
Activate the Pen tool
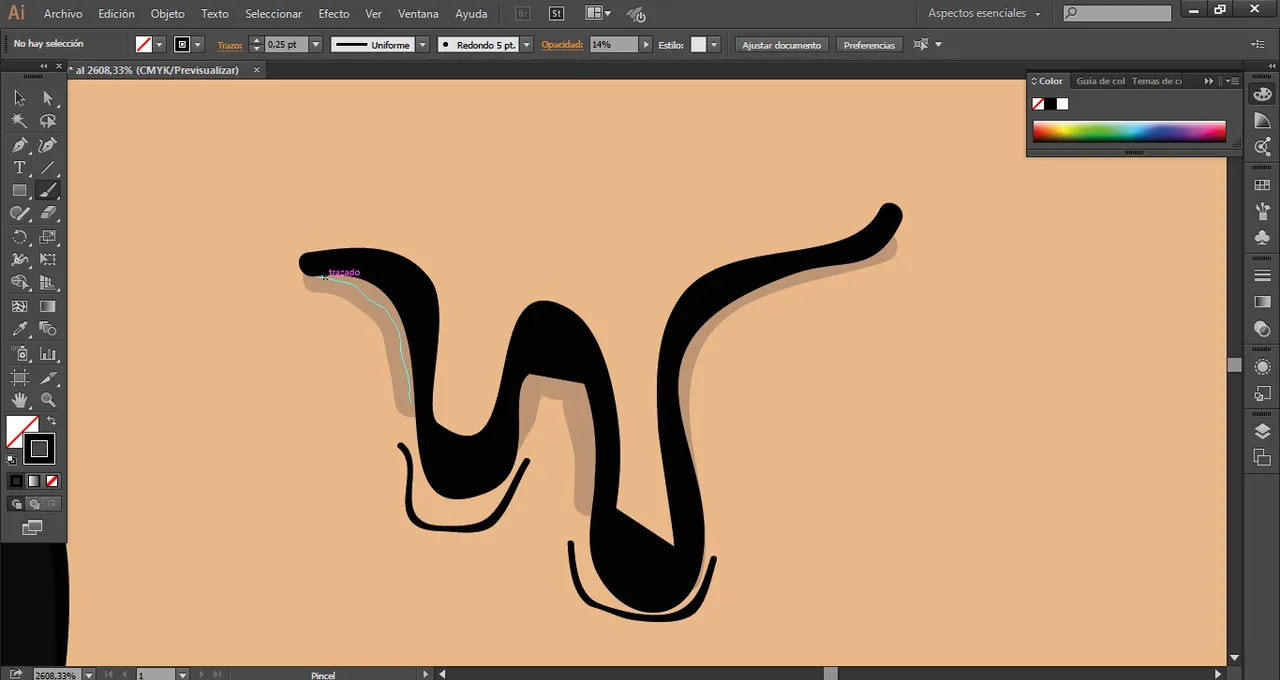20,144
